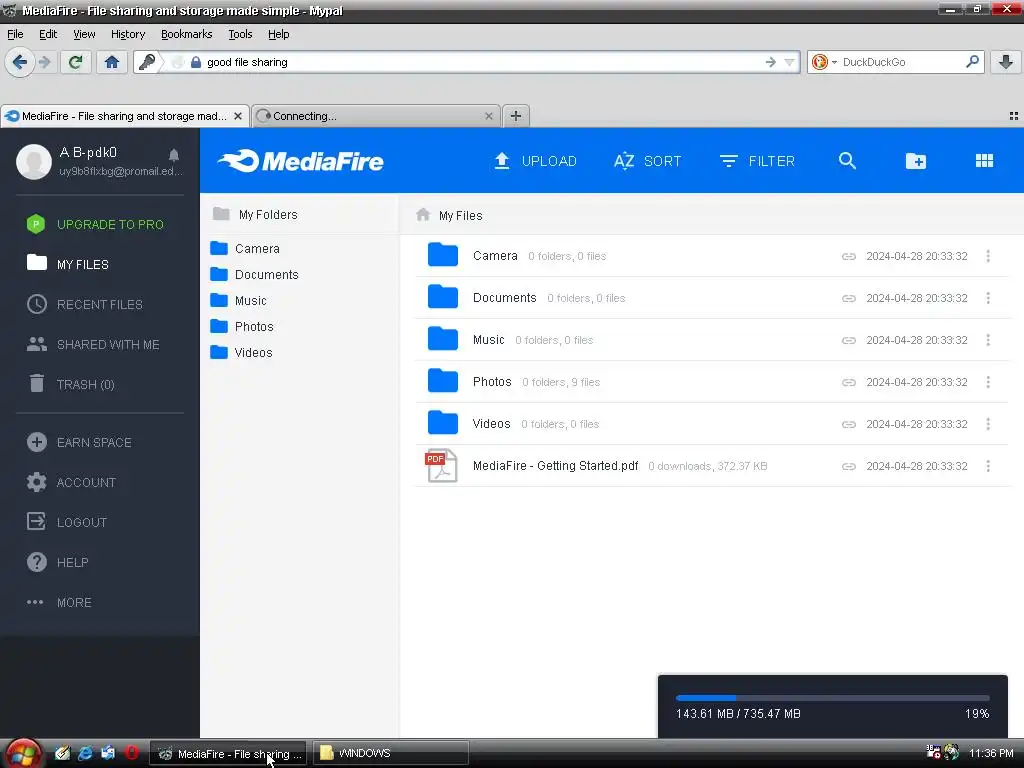Click the SORT button
Viewport: 1024px width, 768px height.
(648, 161)
